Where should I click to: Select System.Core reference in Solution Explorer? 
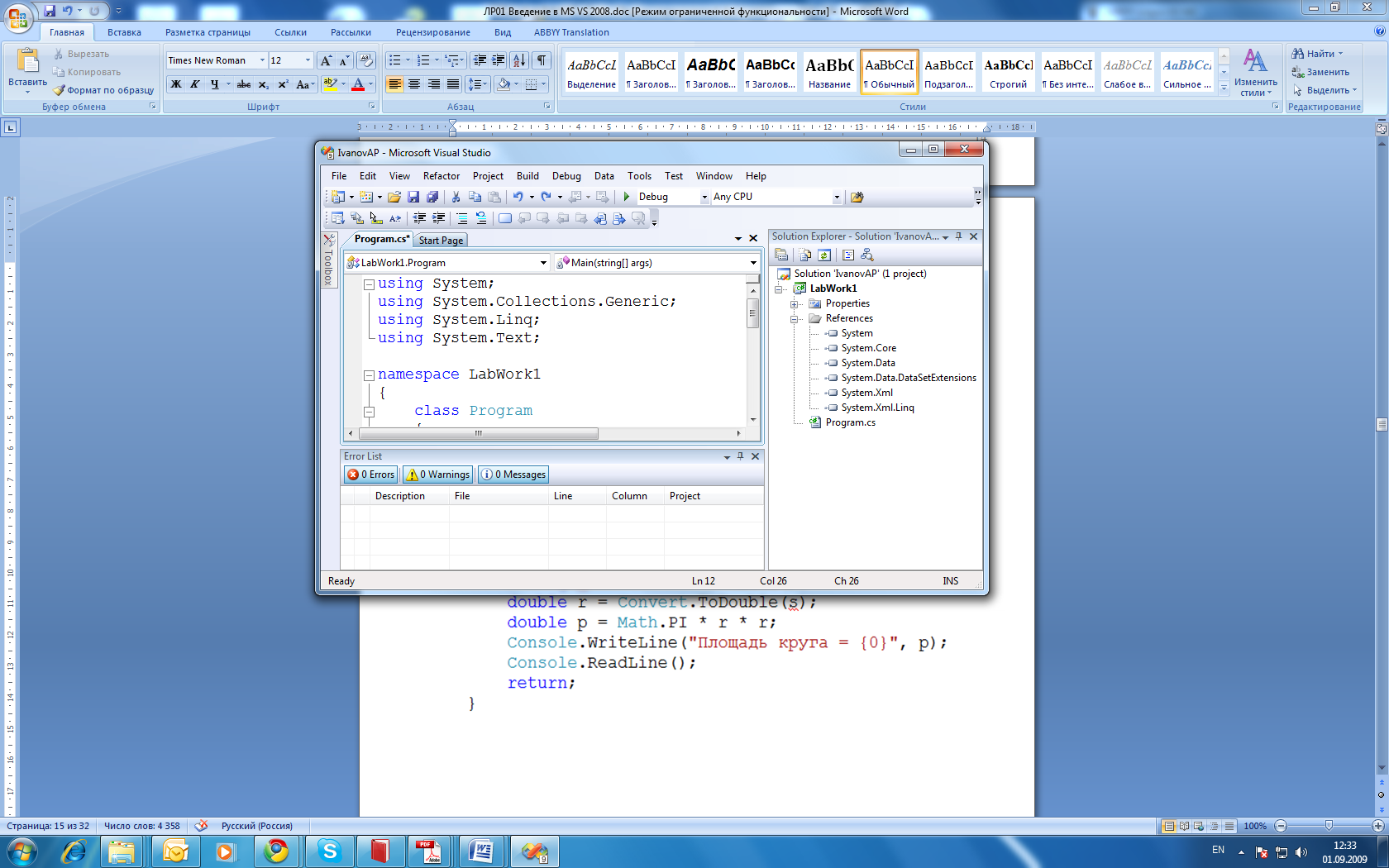pyautogui.click(x=868, y=348)
